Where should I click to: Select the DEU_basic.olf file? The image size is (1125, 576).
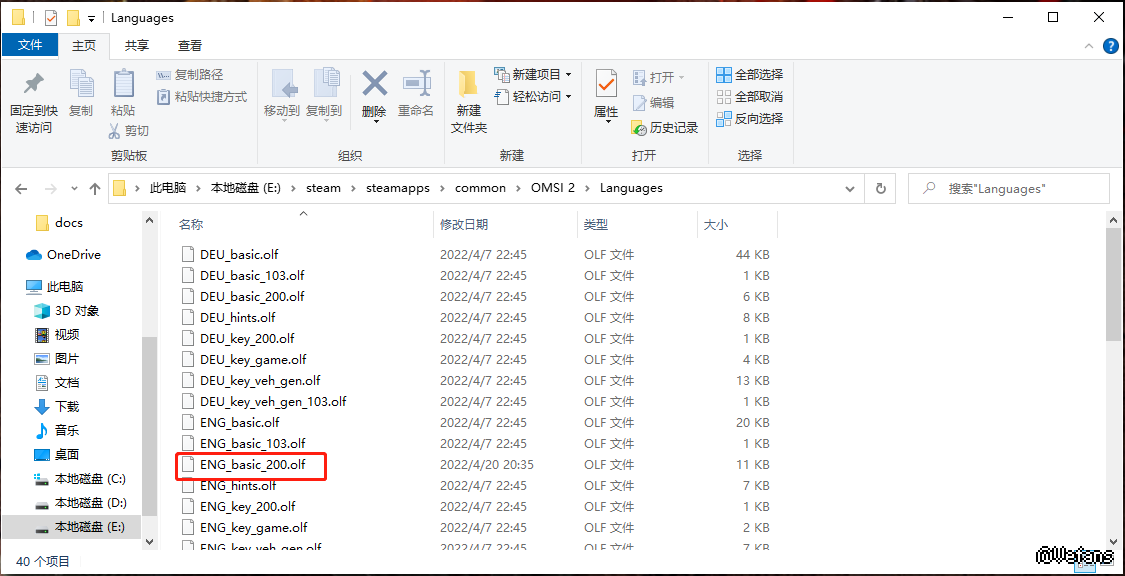pos(230,254)
